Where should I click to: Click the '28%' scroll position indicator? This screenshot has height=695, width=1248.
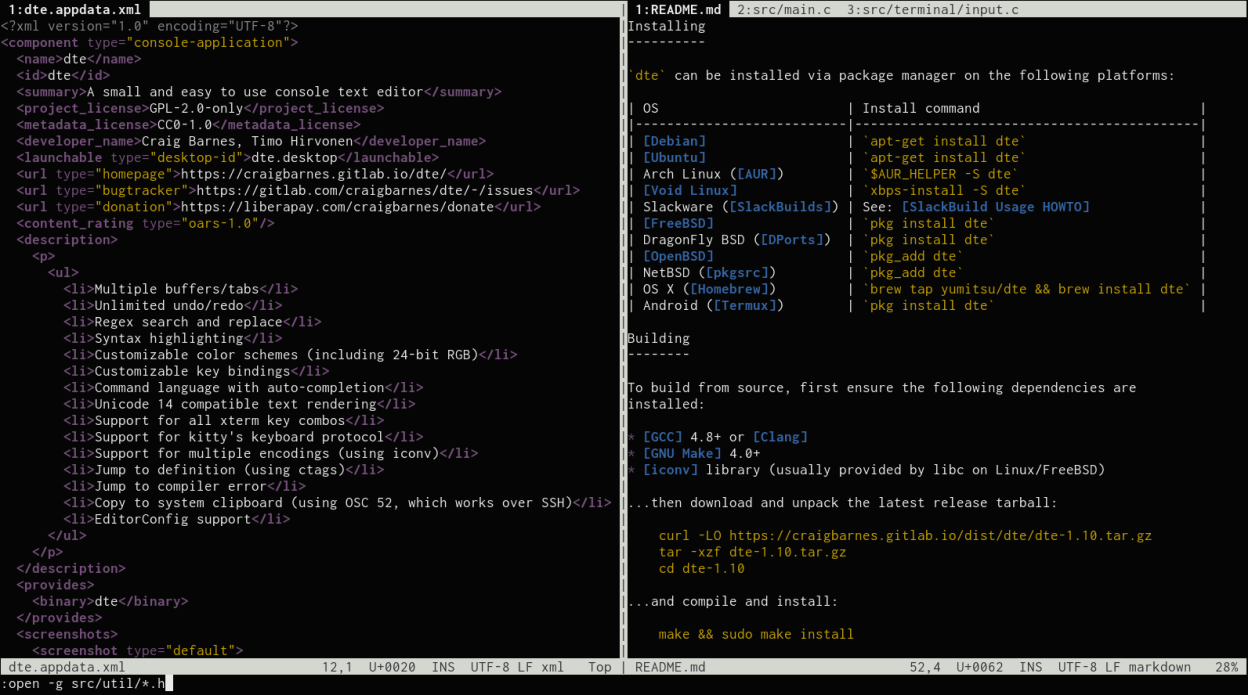(x=1226, y=667)
